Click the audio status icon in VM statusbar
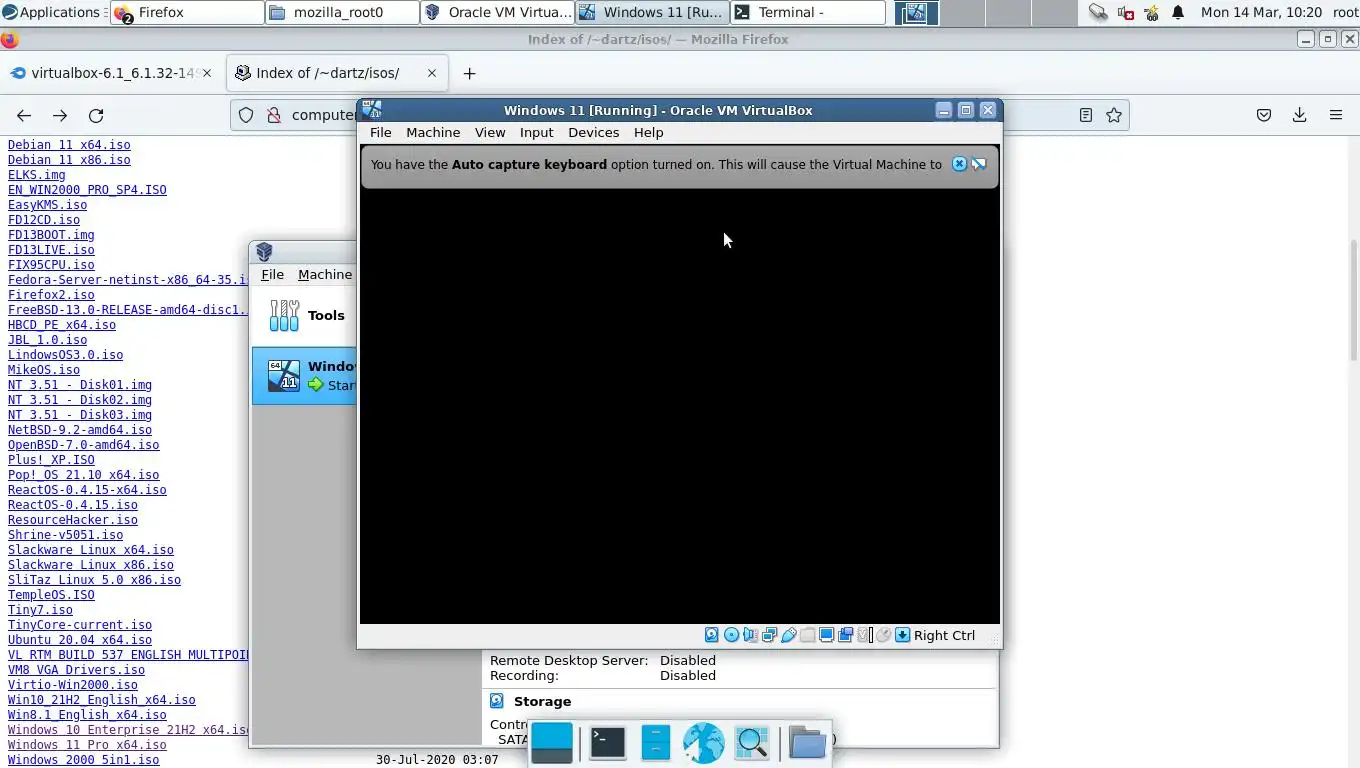Screen dimensions: 1360x768 [x=750, y=635]
